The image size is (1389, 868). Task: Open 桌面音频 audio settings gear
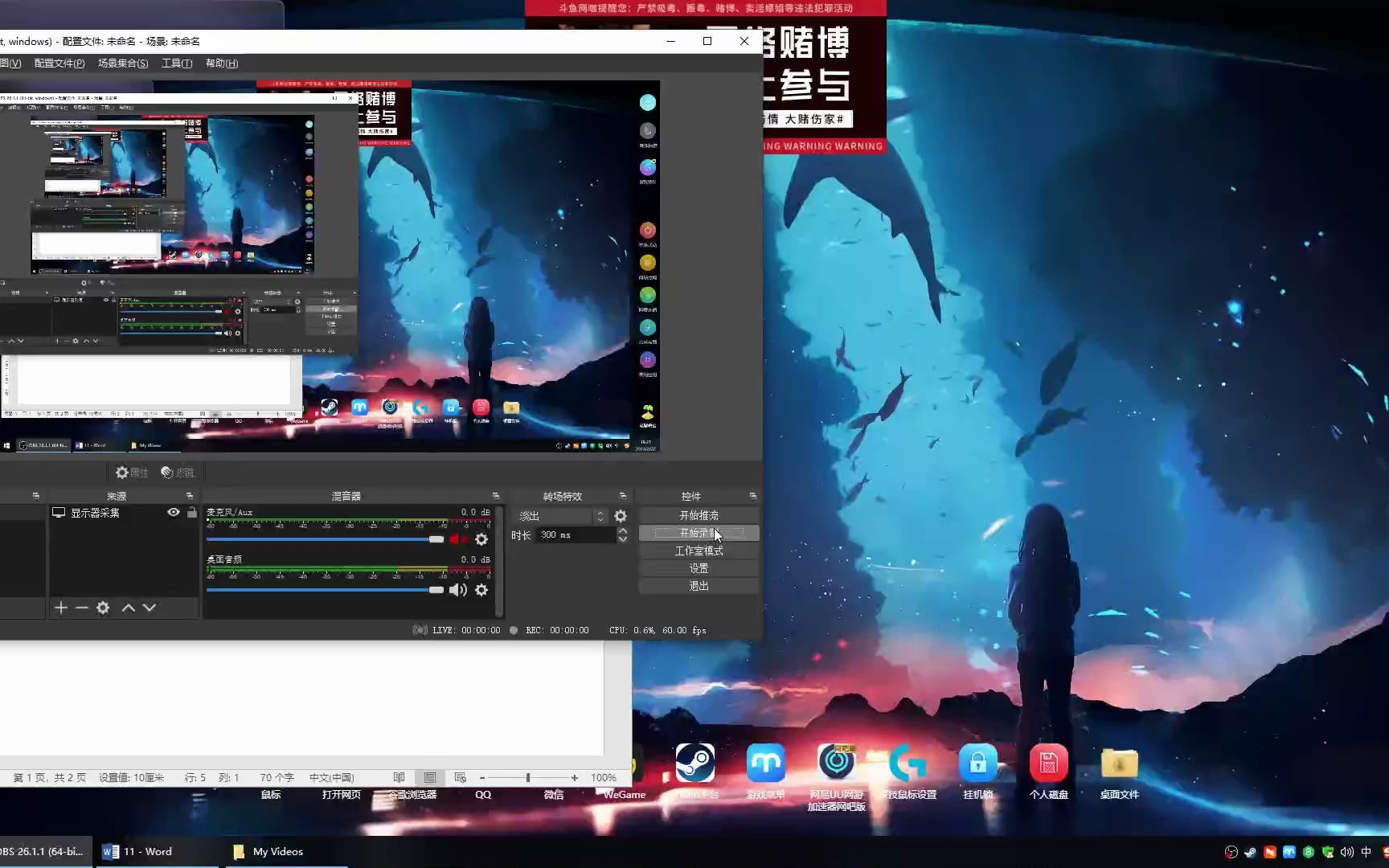pos(481,590)
